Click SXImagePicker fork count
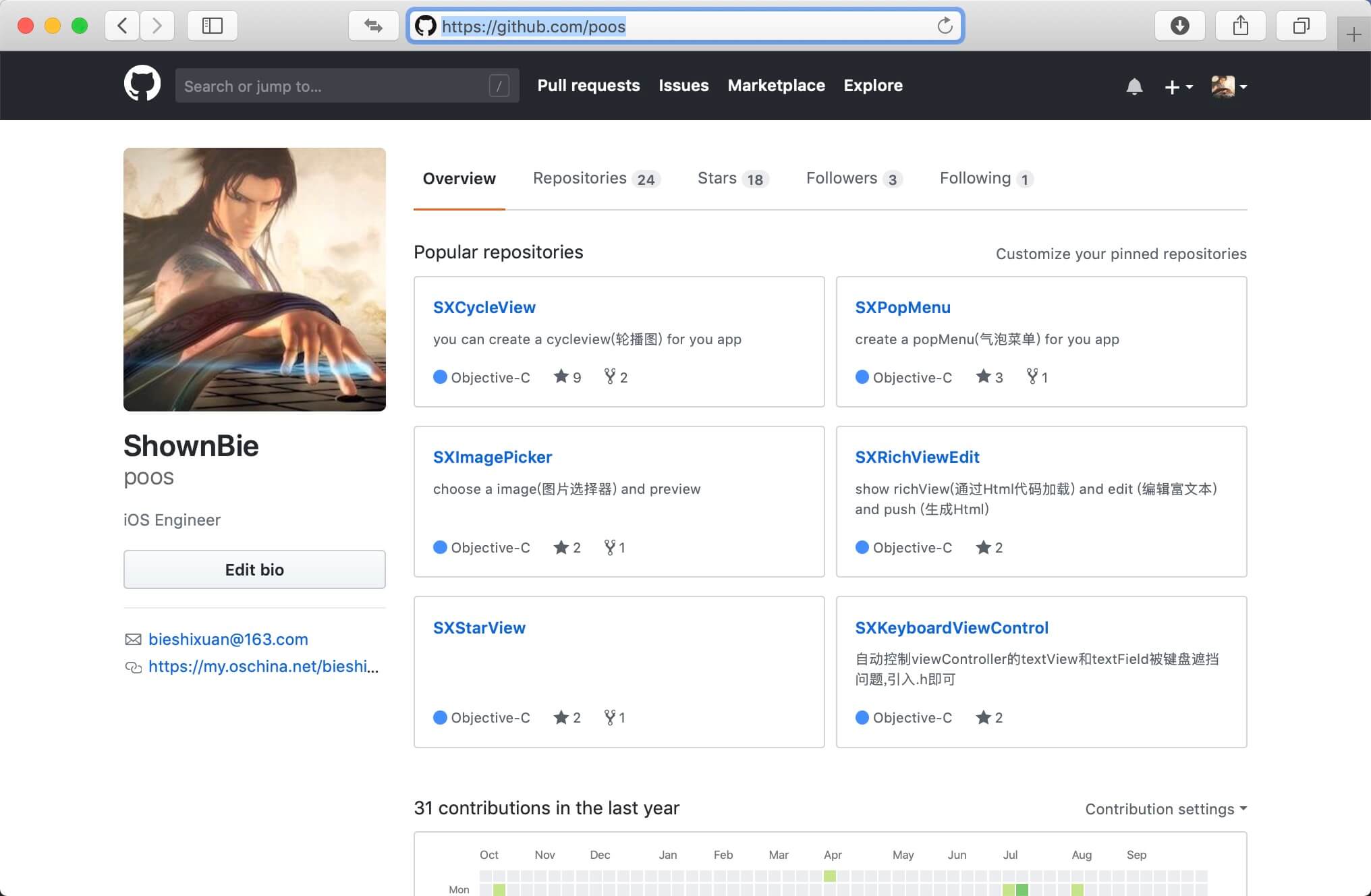This screenshot has width=1371, height=896. coord(614,547)
